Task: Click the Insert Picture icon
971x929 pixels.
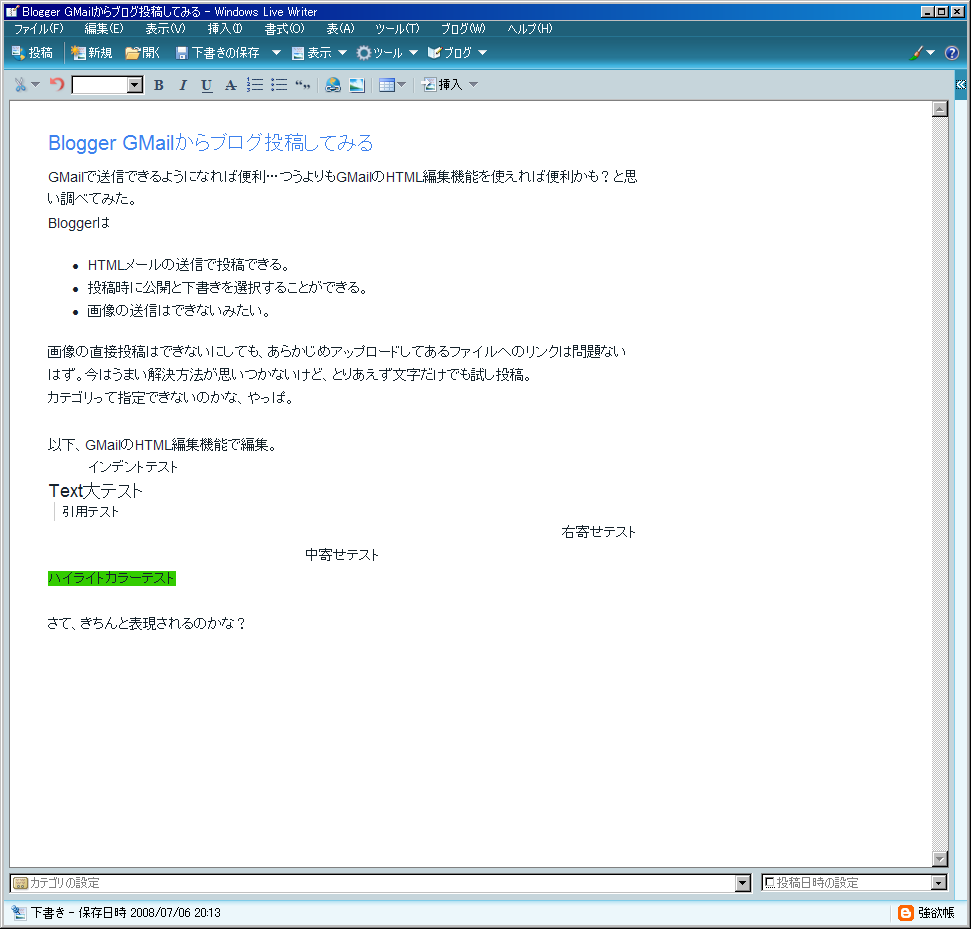Action: coord(357,85)
